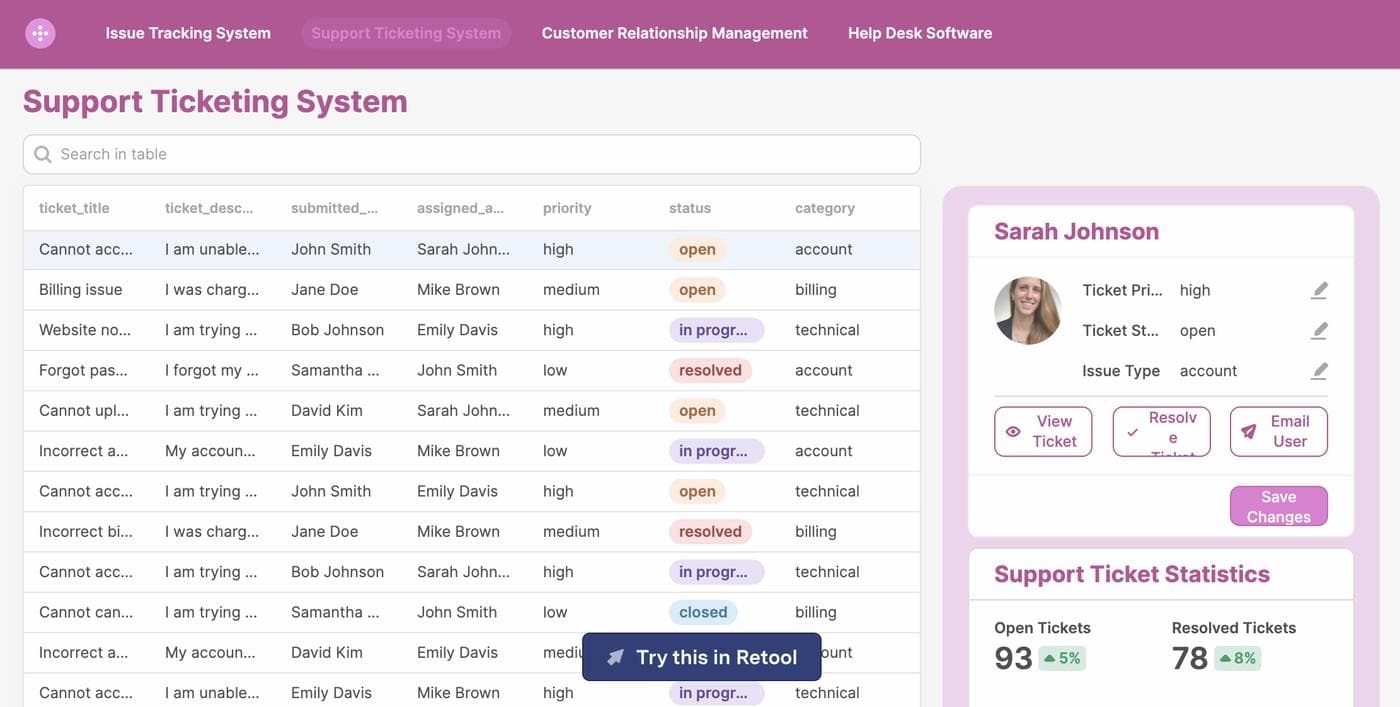The height and width of the screenshot is (707, 1400).
Task: Click the rocket icon in the Retool banner
Action: coord(616,657)
